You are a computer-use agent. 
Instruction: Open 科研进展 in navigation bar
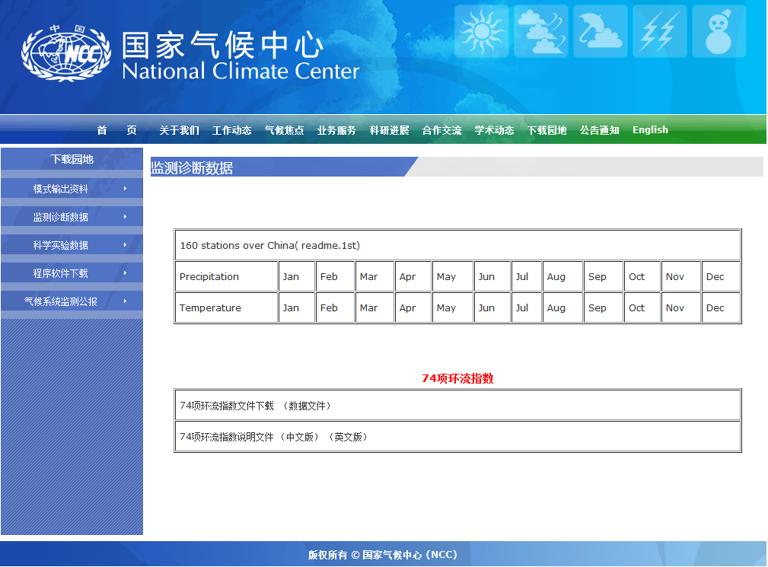[x=389, y=130]
